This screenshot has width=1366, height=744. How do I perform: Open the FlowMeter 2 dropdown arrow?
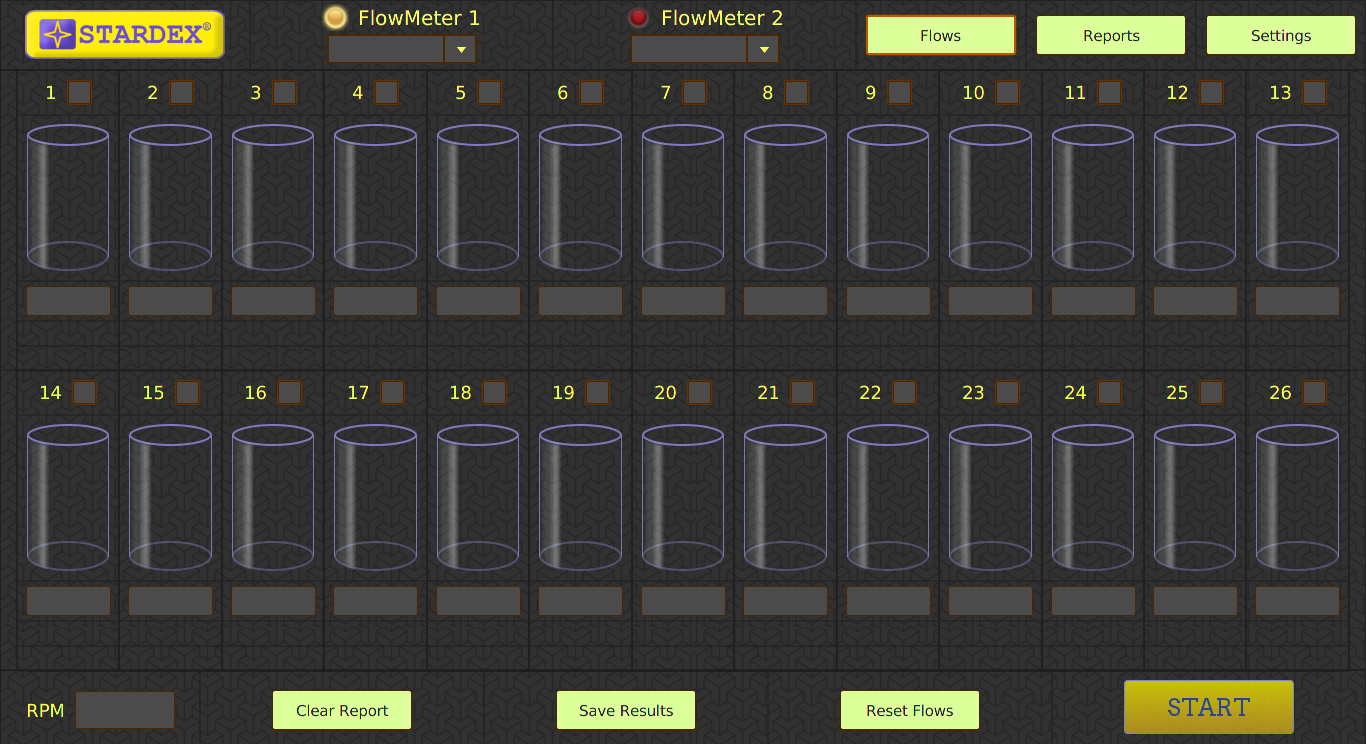point(763,49)
